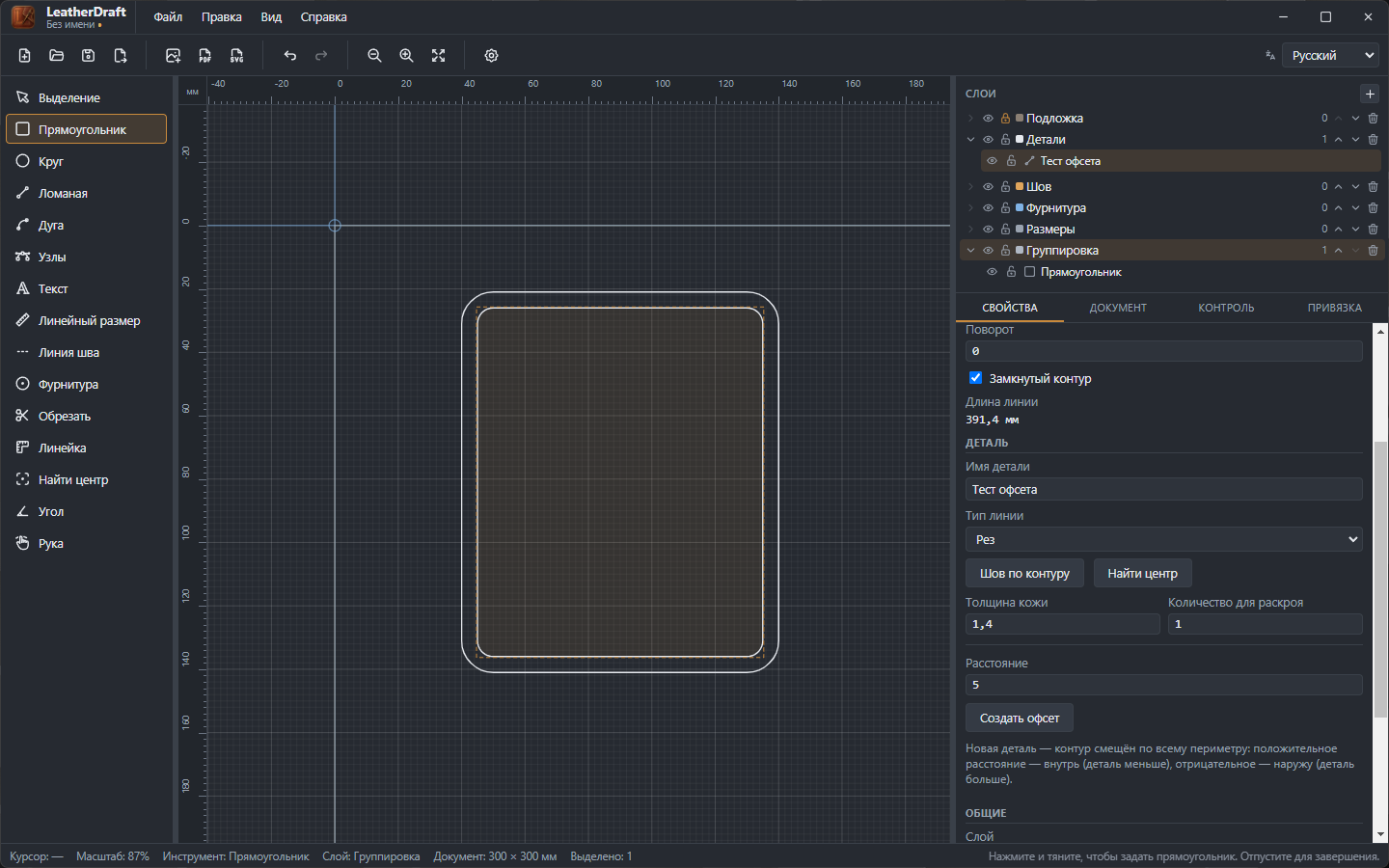Open the Правка menu
Image resolution: width=1389 pixels, height=868 pixels.
click(222, 17)
